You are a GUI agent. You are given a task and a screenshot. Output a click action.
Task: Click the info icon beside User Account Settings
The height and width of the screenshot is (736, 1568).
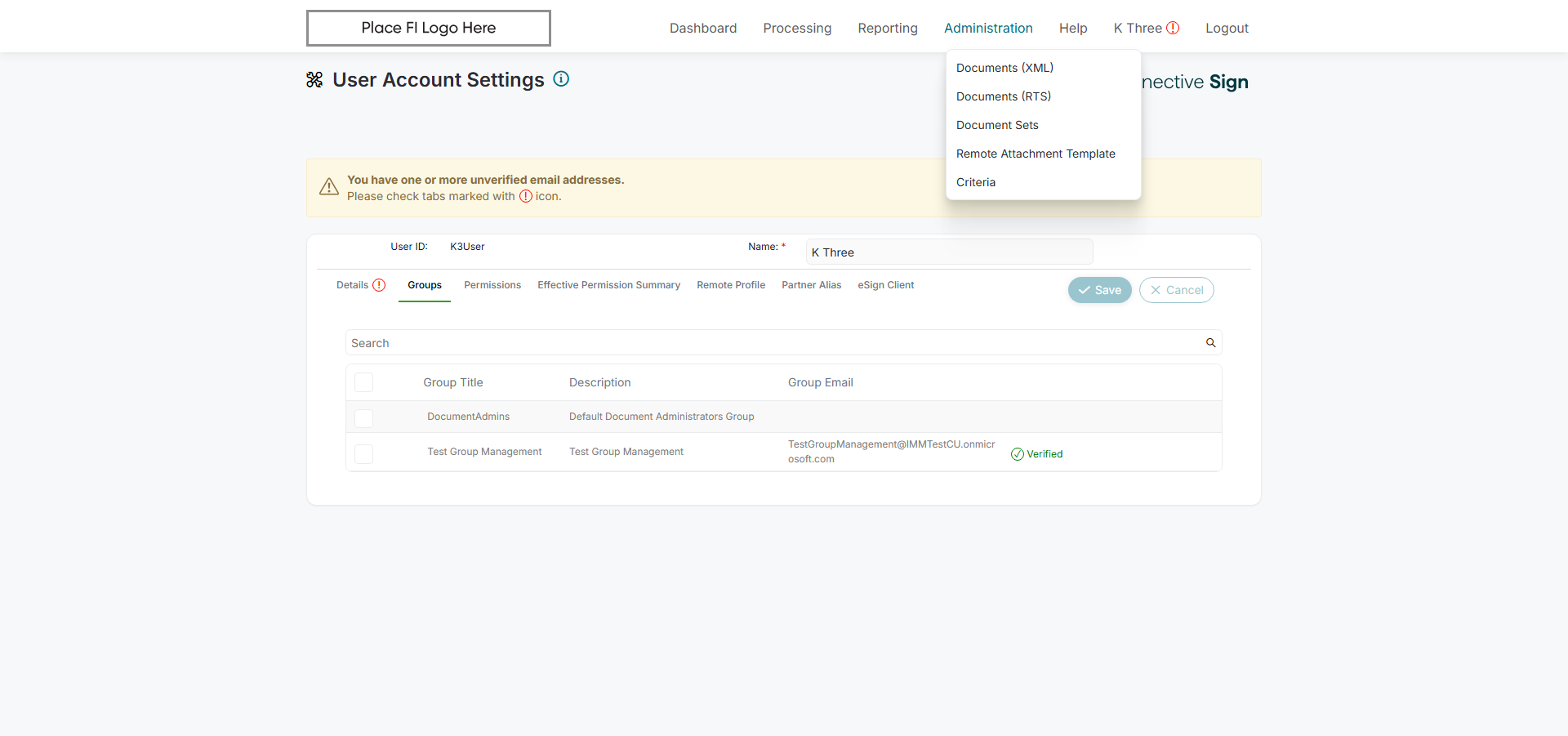click(561, 79)
